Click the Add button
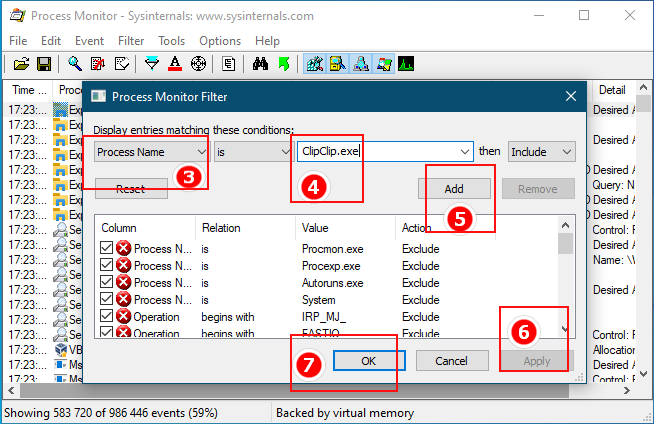 point(454,189)
